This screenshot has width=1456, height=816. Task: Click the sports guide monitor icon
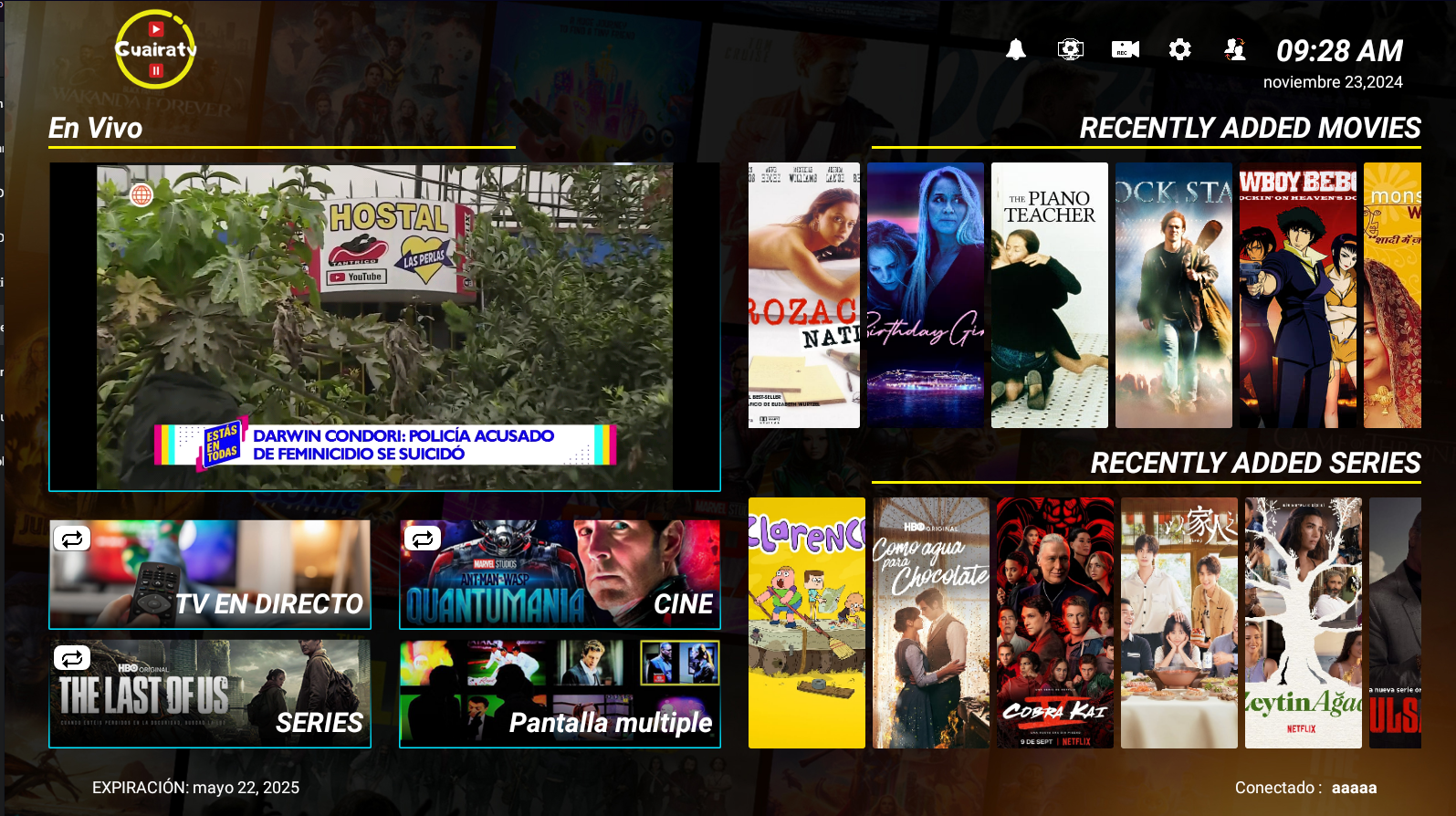[1070, 49]
